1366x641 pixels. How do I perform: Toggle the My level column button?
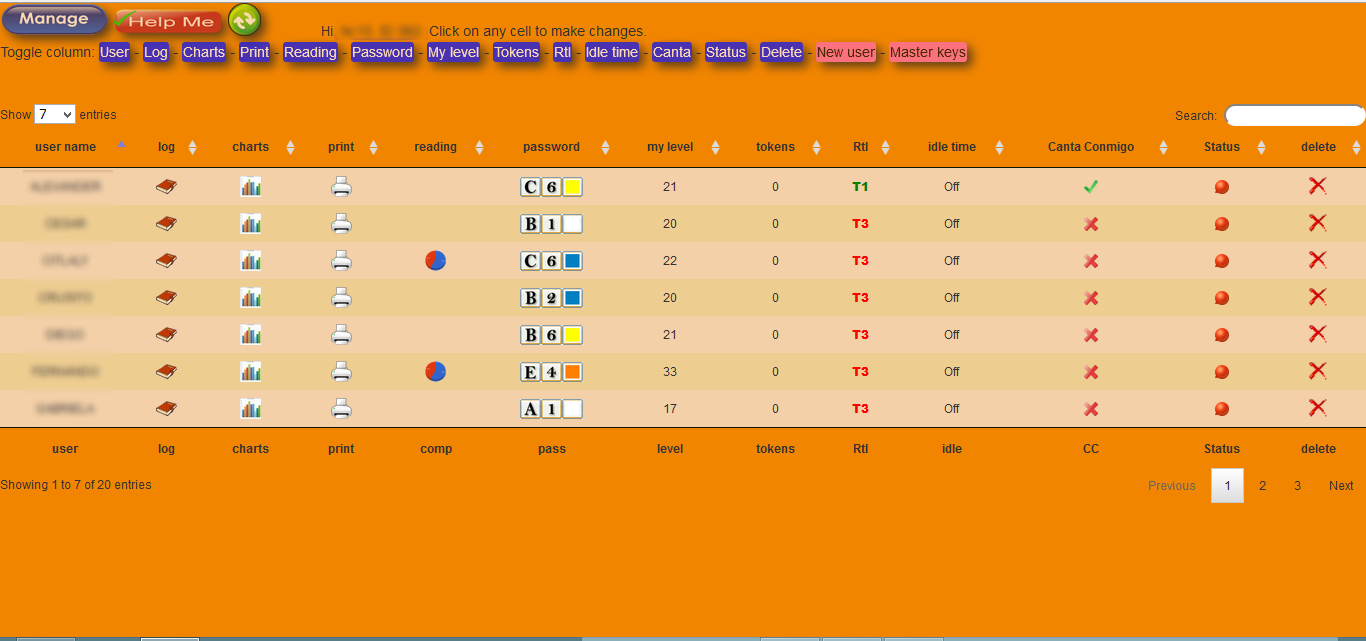click(454, 52)
